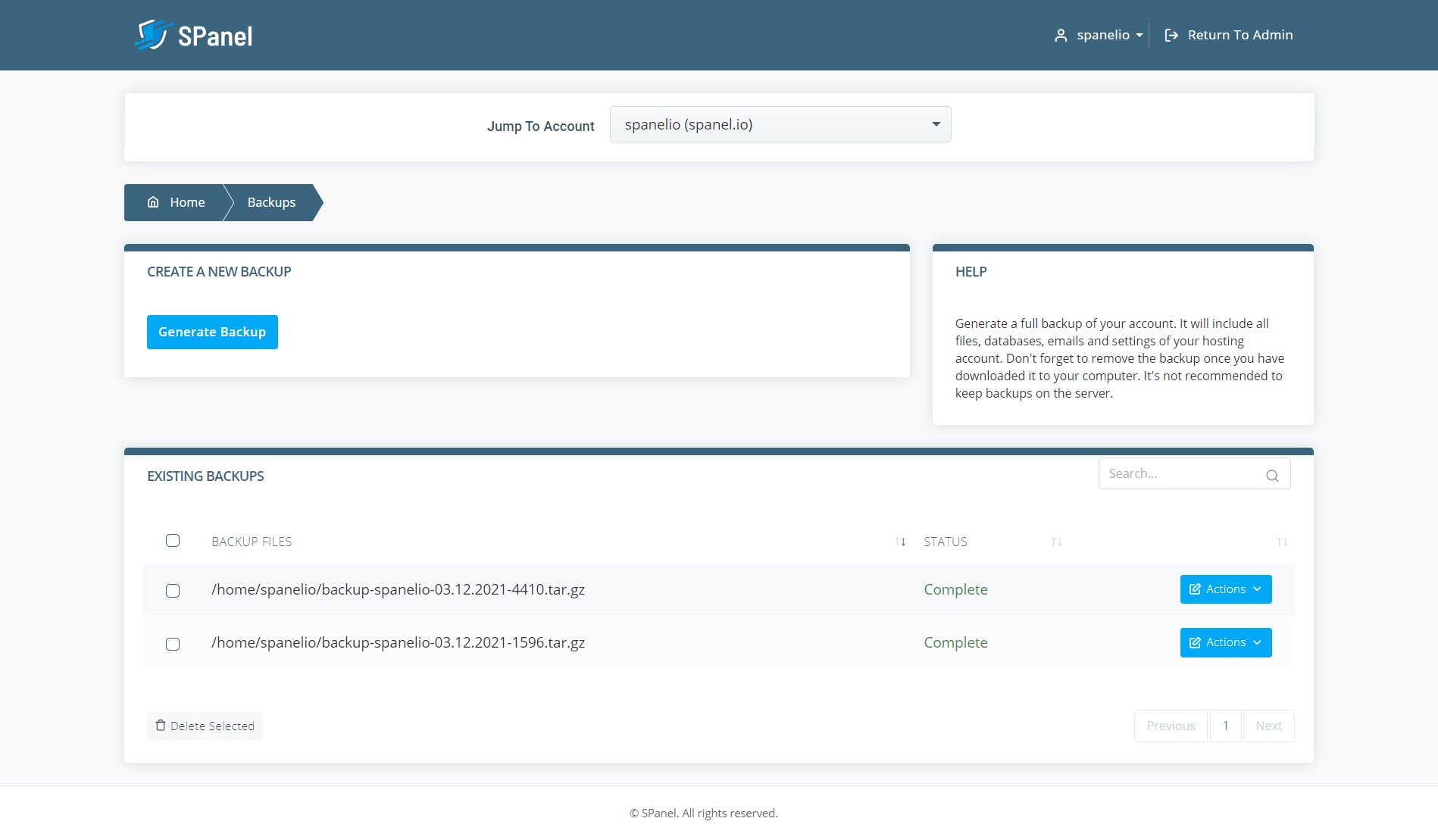Go to Home breadcrumb
This screenshot has width=1438, height=840.
coord(176,202)
